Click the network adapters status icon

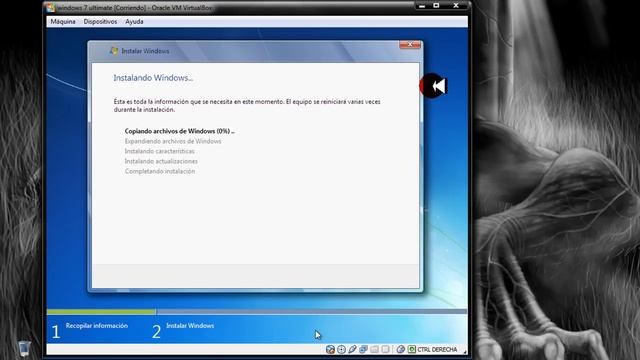pyautogui.click(x=363, y=349)
